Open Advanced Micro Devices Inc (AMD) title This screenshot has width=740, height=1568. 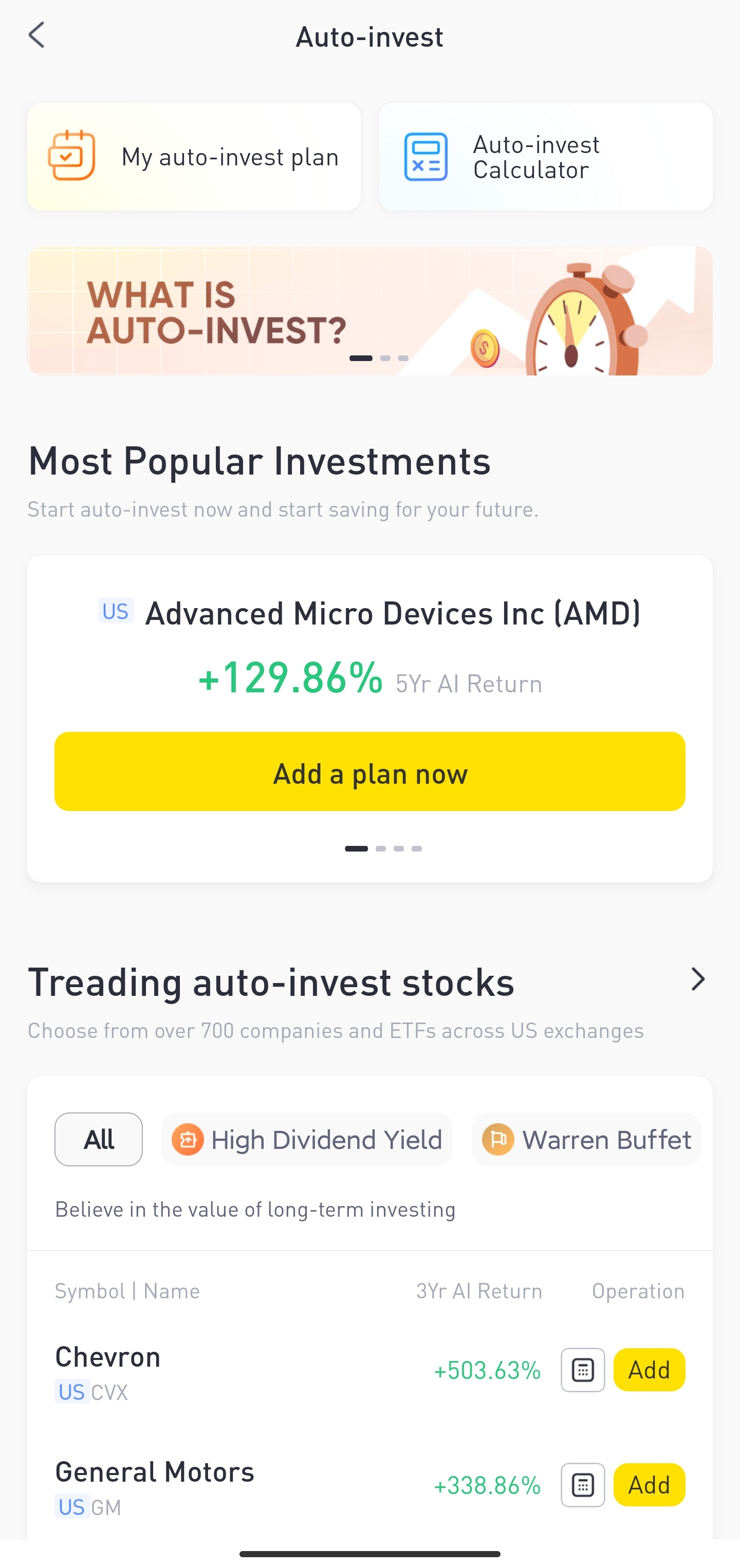(x=392, y=613)
